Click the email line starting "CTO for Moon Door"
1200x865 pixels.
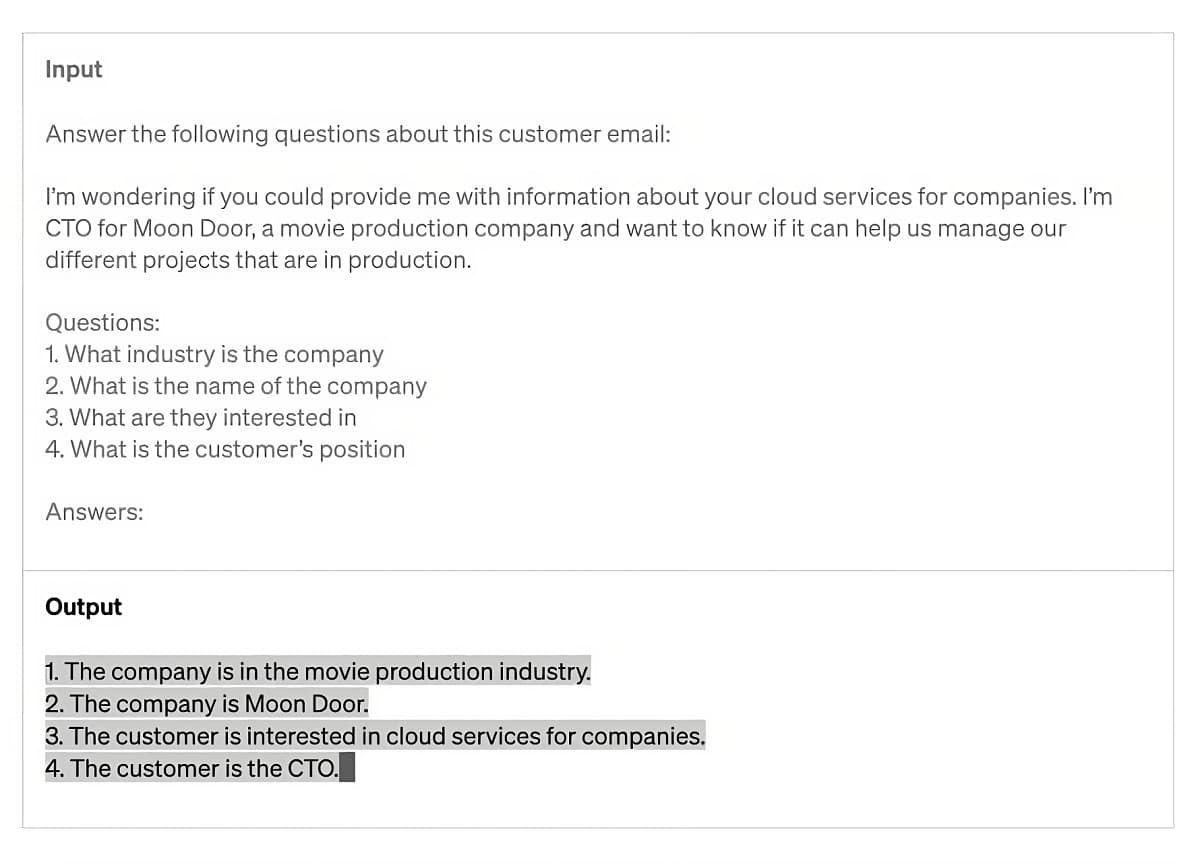(555, 228)
